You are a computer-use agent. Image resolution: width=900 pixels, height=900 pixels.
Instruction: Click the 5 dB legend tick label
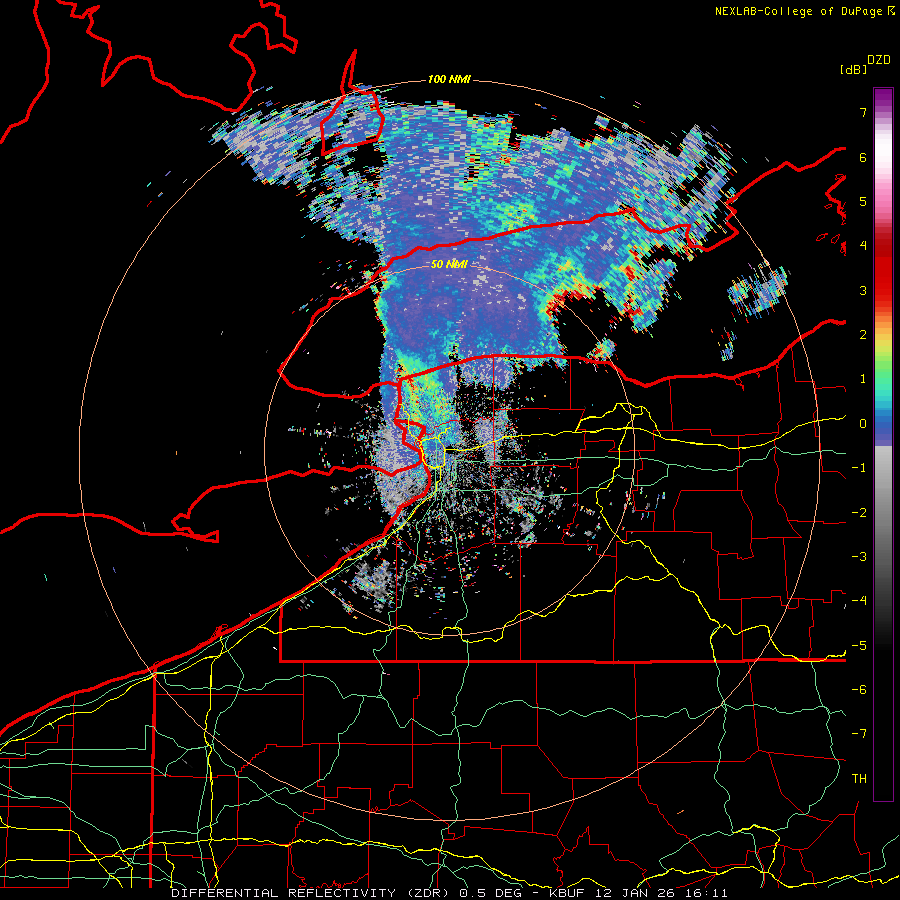pos(863,201)
